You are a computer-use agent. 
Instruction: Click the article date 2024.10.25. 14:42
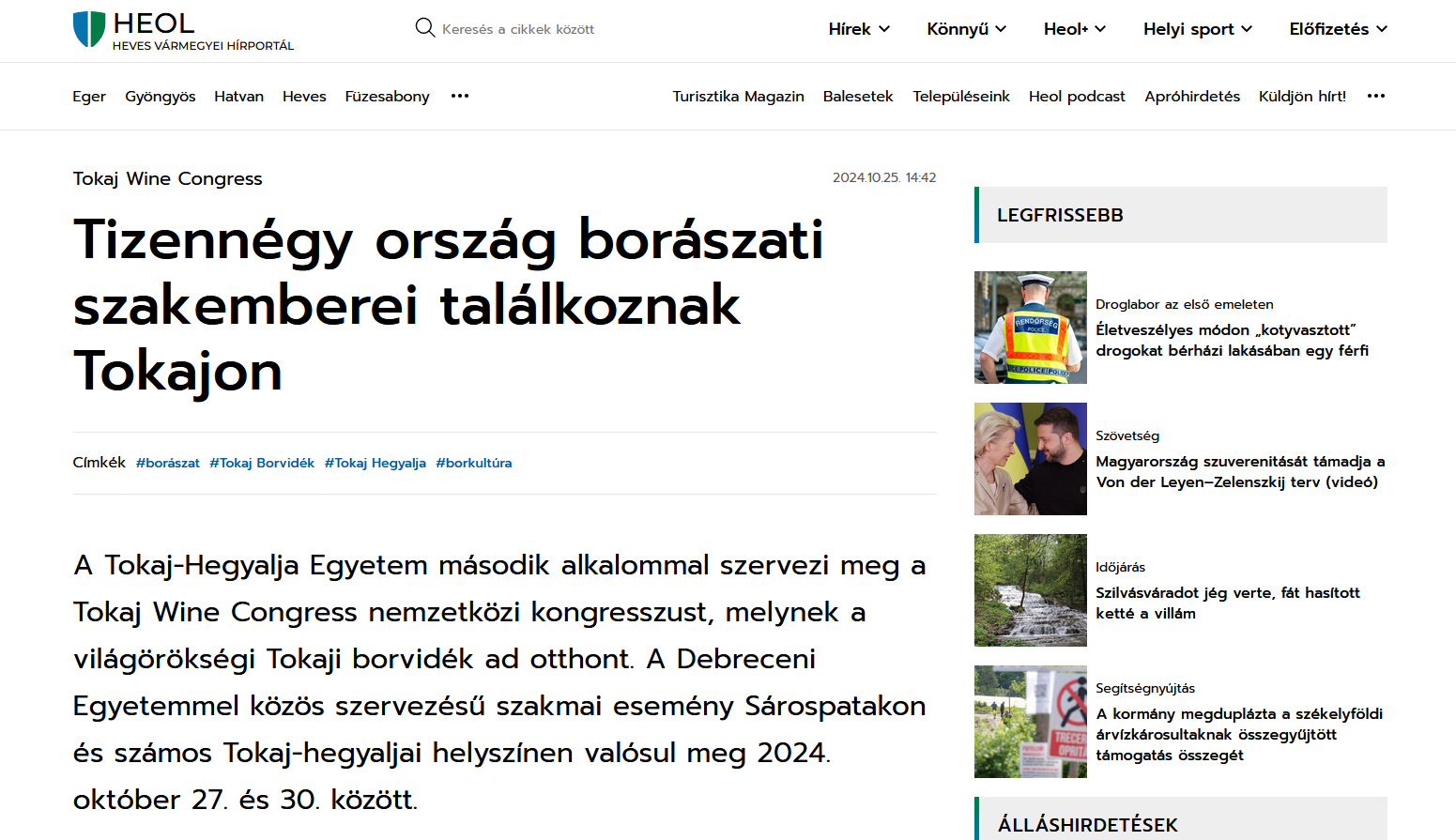884,177
